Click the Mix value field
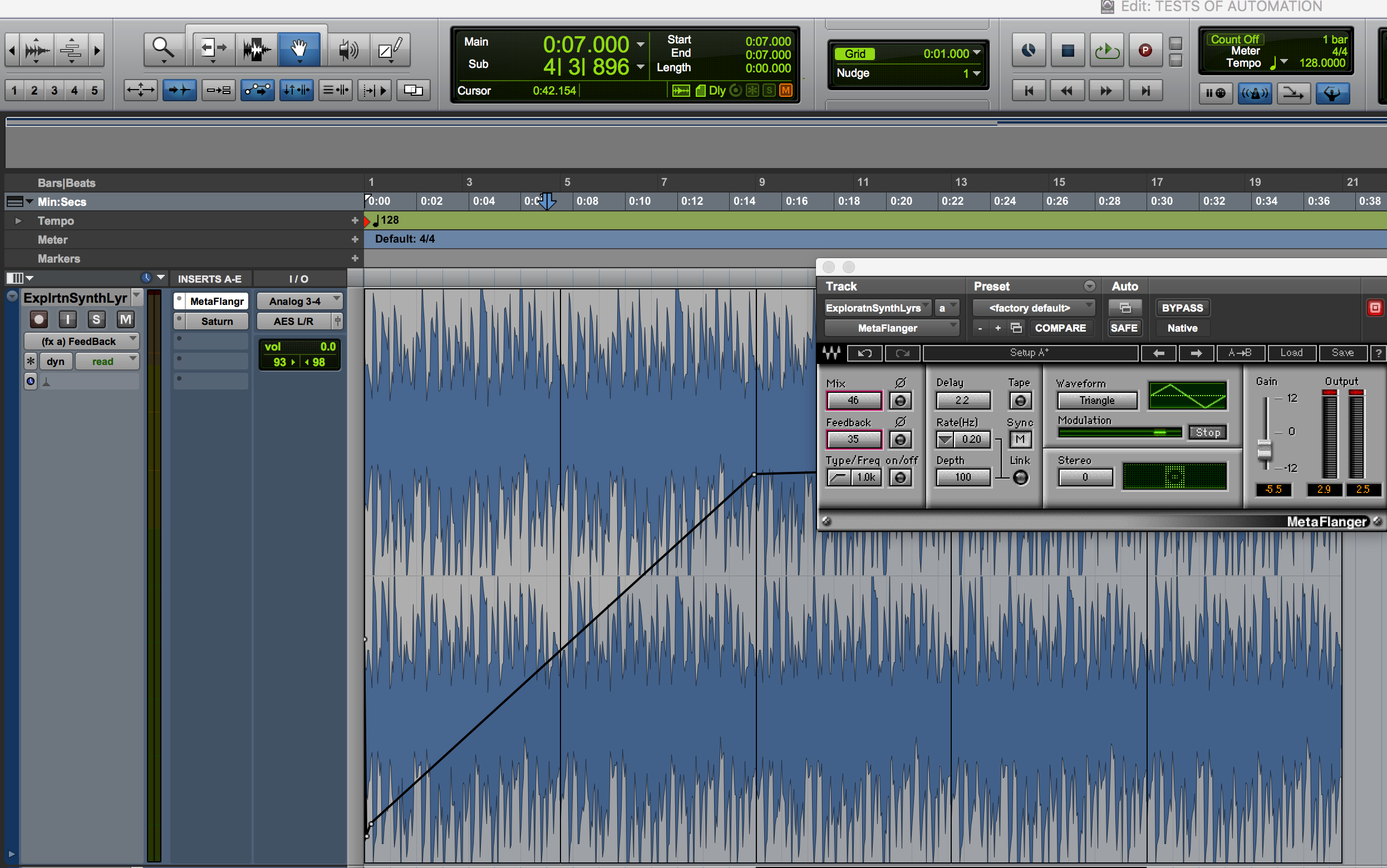The height and width of the screenshot is (868, 1387). (x=854, y=401)
